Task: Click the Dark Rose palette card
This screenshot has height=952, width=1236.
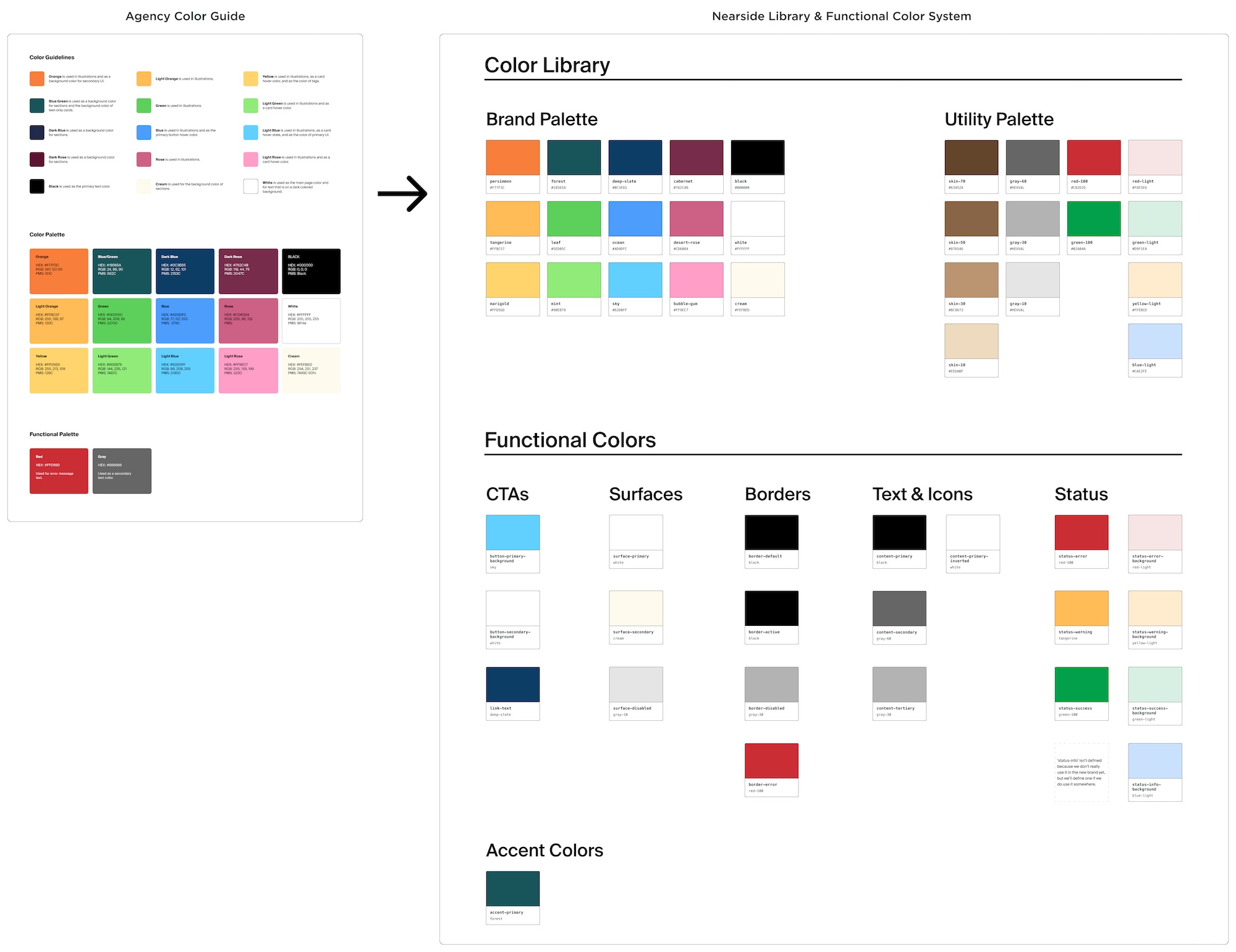Action: 248,271
